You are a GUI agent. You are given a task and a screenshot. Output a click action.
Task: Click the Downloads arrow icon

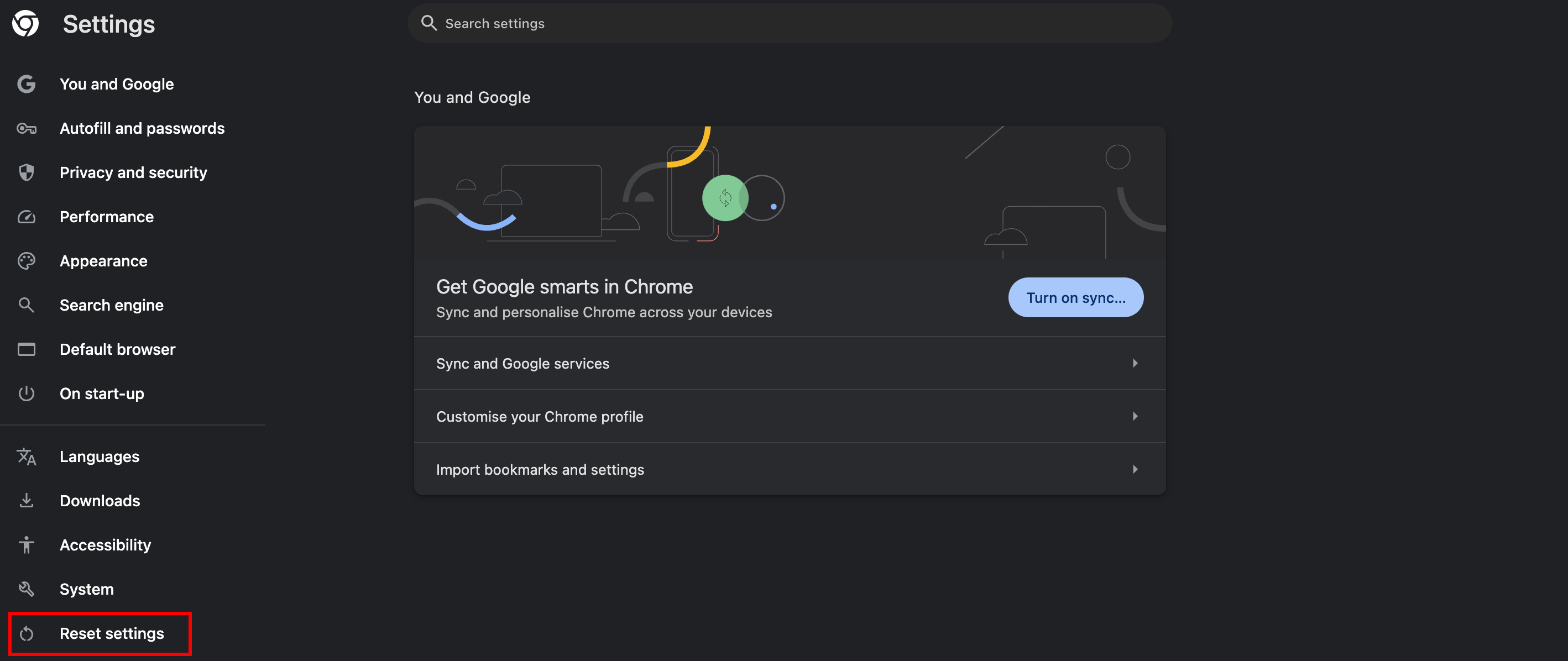pyautogui.click(x=26, y=500)
